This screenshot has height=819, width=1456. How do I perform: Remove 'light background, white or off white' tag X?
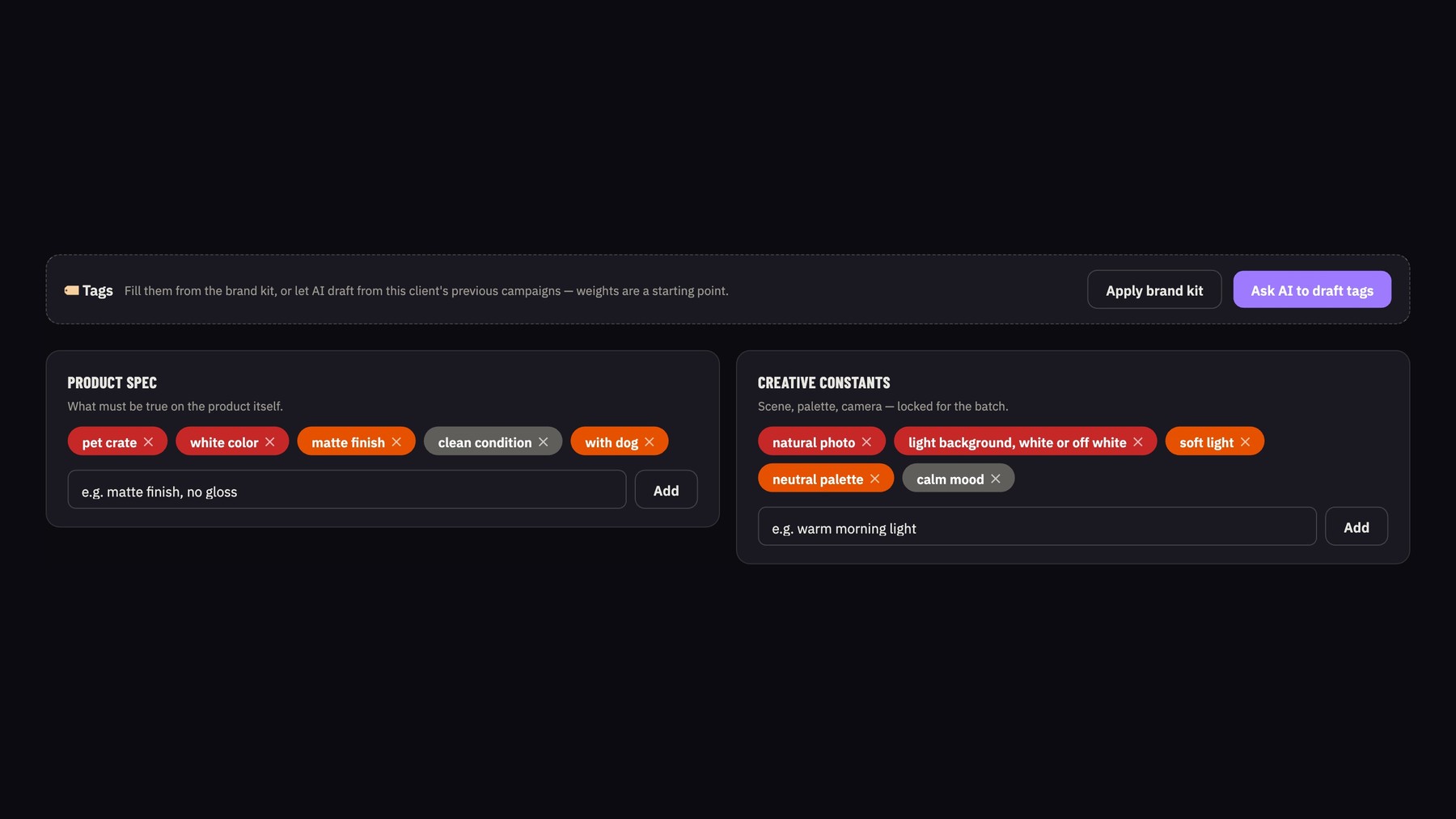(x=1138, y=442)
